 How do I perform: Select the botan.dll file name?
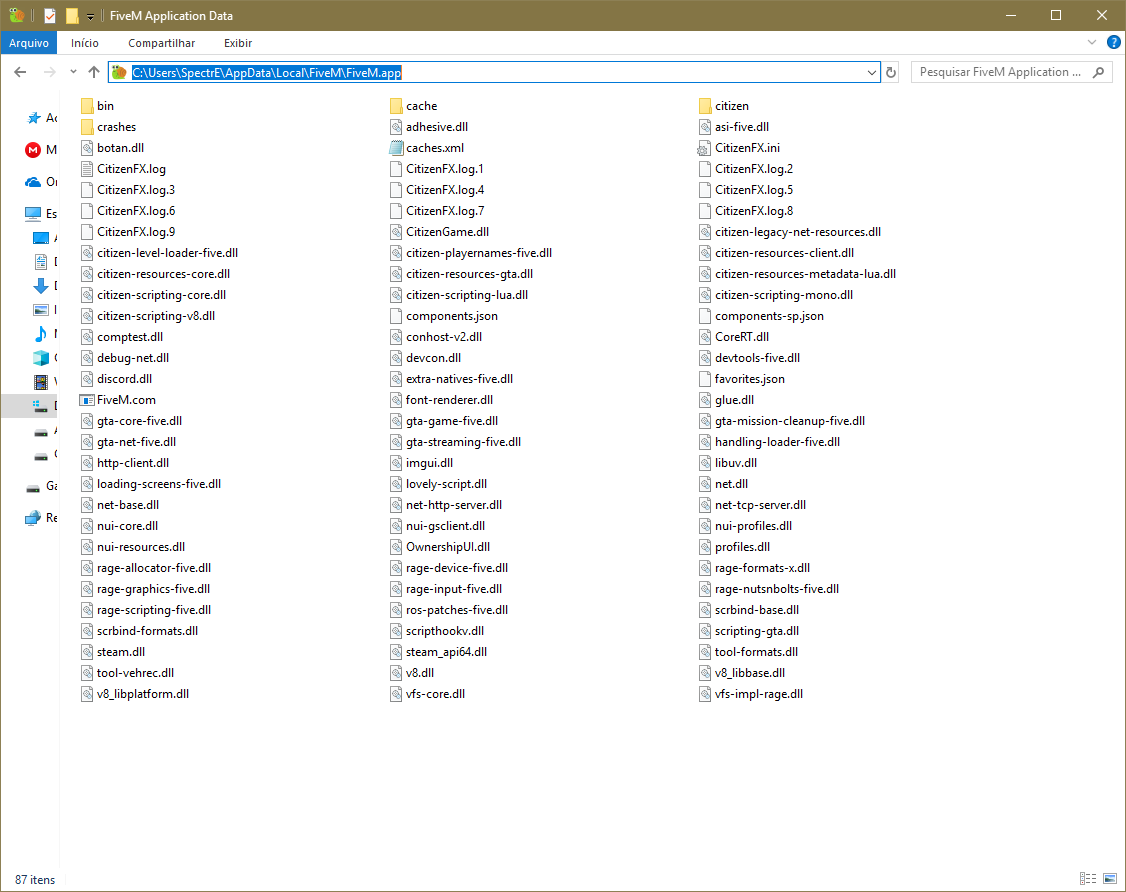(x=121, y=148)
